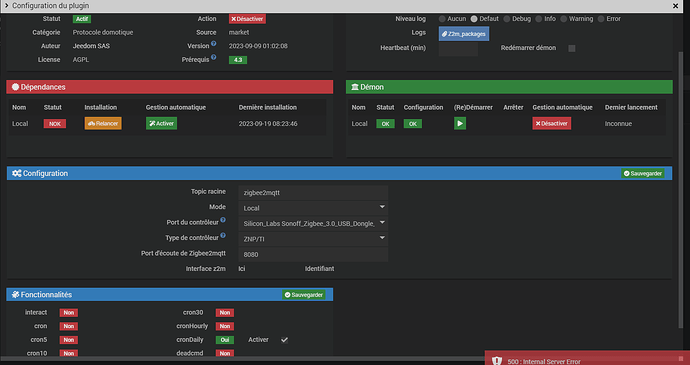Viewport: 690px width, 365px height.
Task: Click the NOK dependency status badge
Action: click(x=55, y=124)
